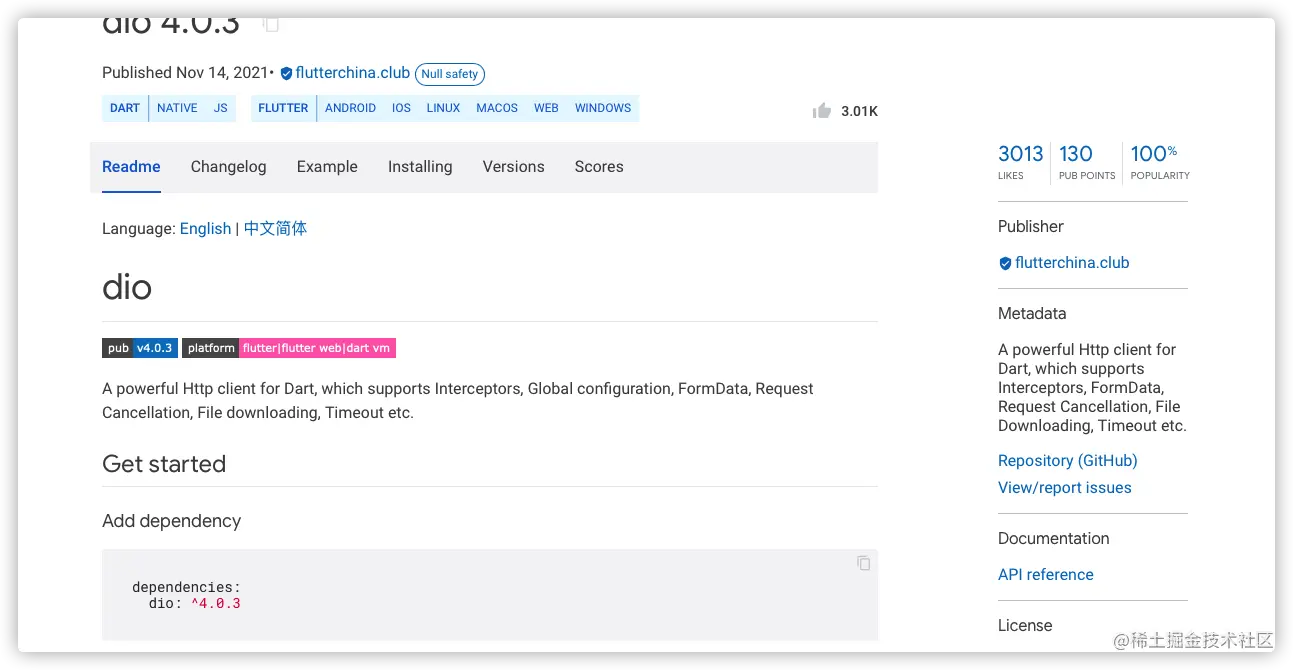Click the pub v4.0.3 badge
1293x670 pixels.
[140, 348]
